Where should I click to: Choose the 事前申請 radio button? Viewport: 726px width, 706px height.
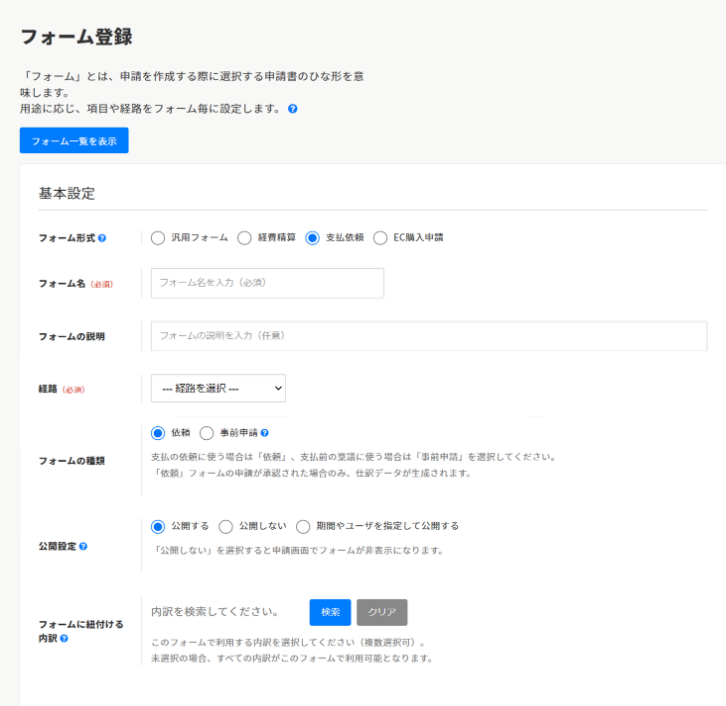click(207, 433)
